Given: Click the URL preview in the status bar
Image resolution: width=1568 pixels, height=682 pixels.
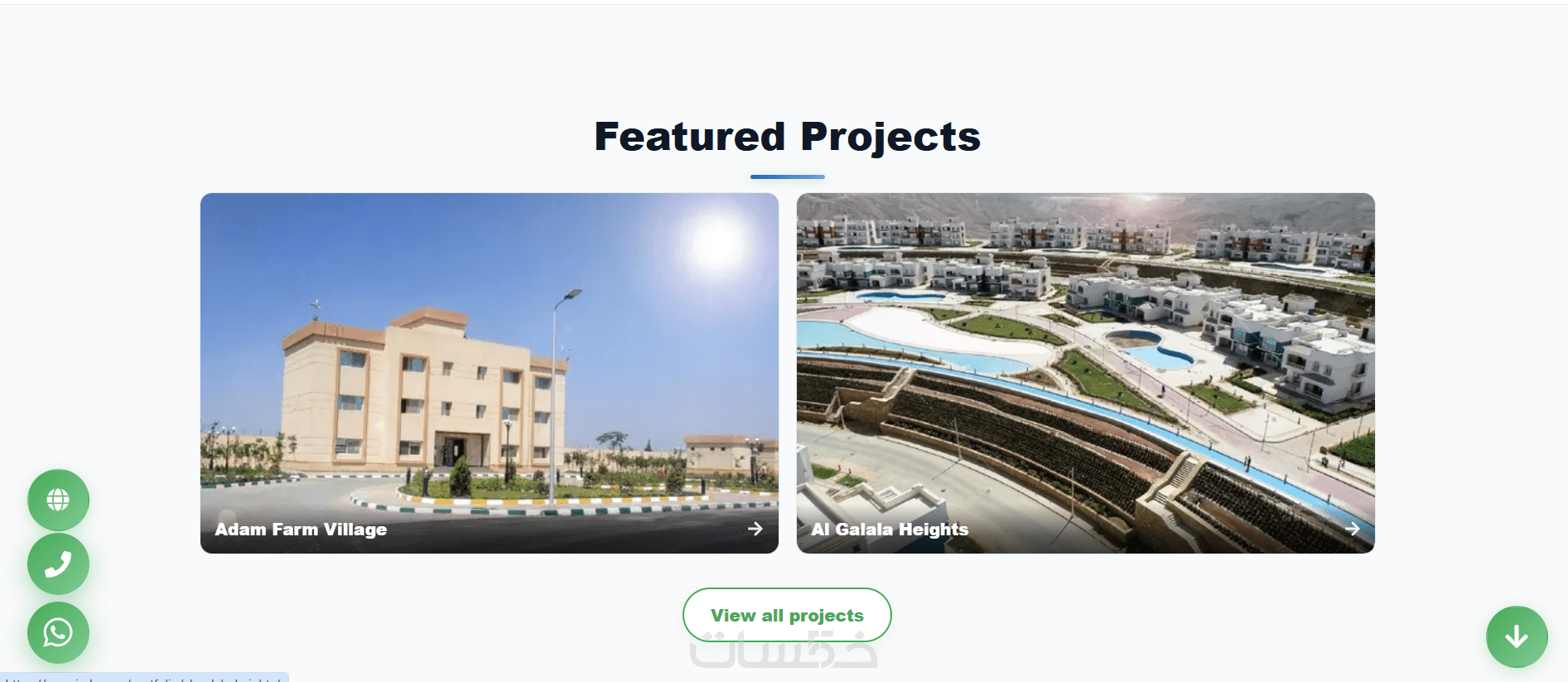Looking at the screenshot, I should tap(144, 678).
